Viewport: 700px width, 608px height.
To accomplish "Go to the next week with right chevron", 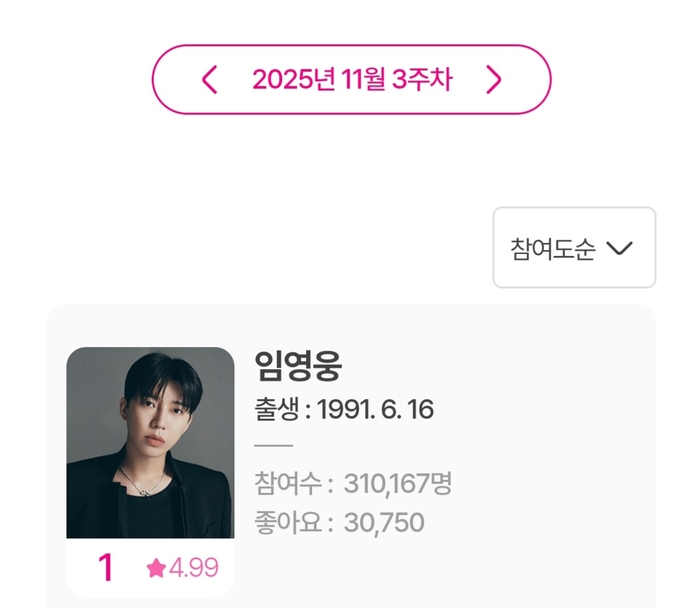I will tap(493, 80).
